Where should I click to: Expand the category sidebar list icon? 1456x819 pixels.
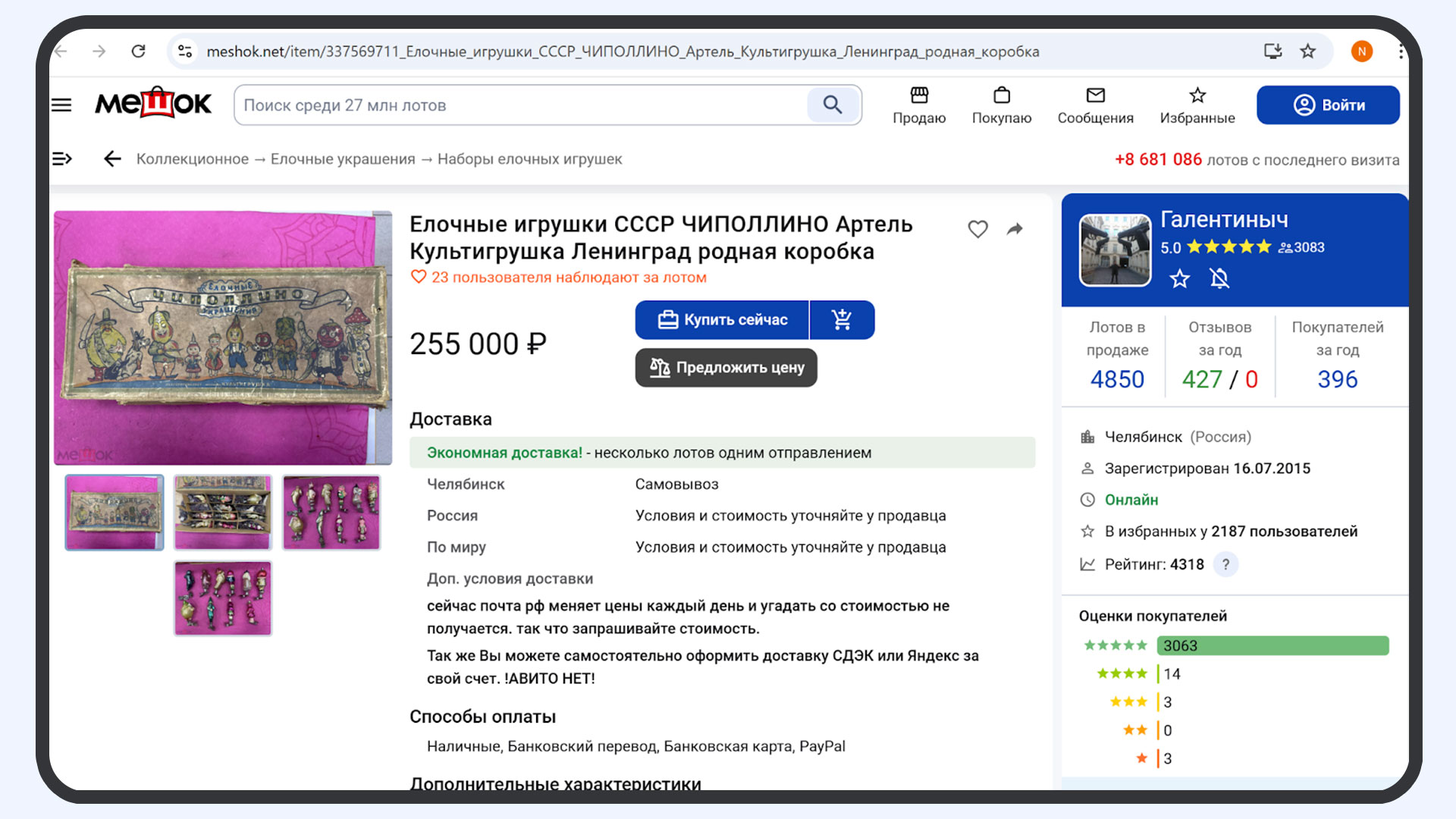(x=62, y=159)
